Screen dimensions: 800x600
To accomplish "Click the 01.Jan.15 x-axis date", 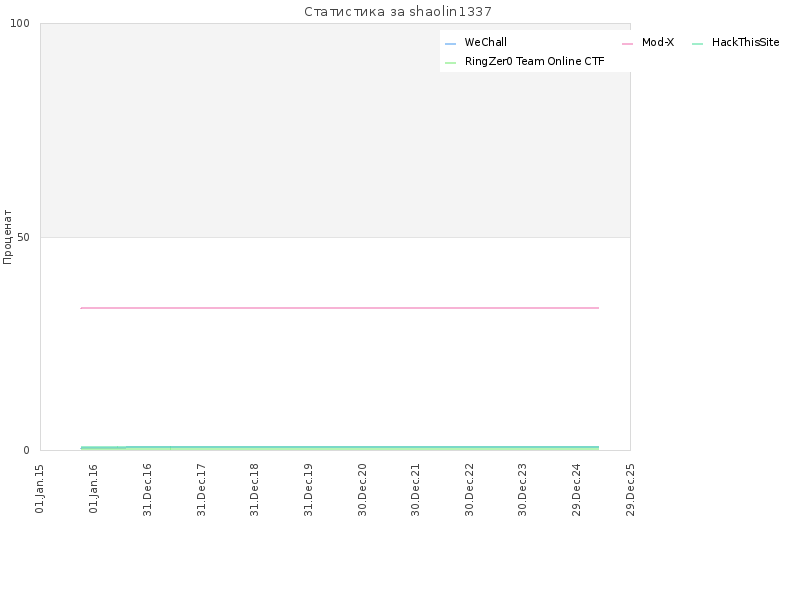I will [x=39, y=488].
